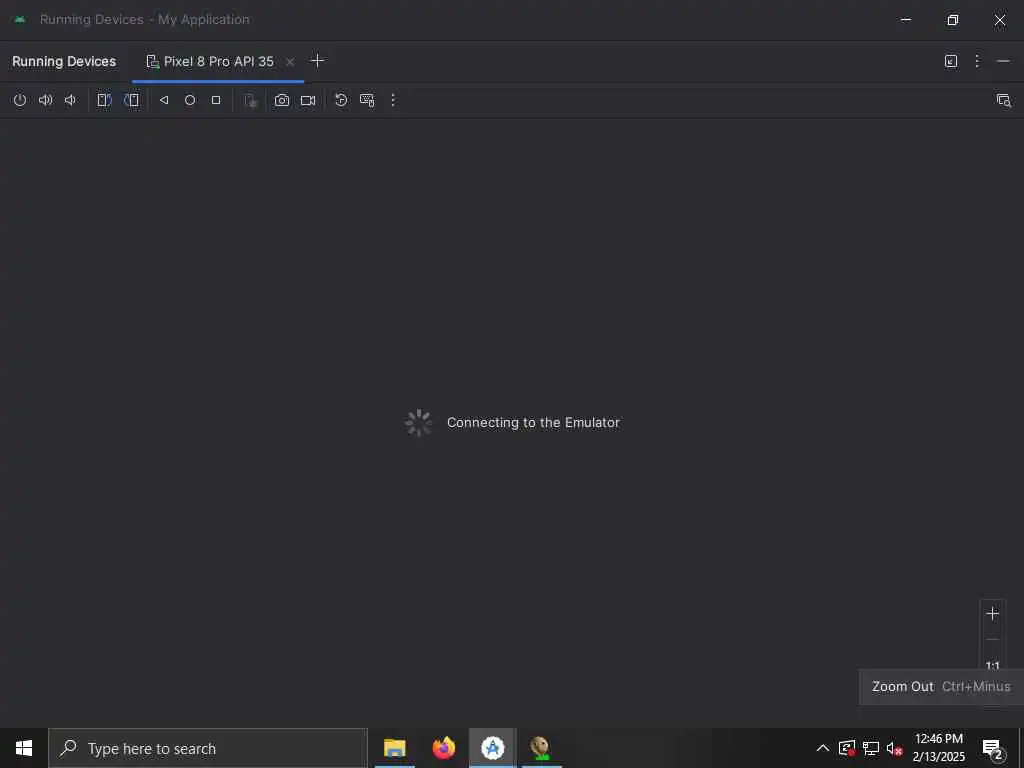Click the network tray icon
The width and height of the screenshot is (1024, 768).
click(x=871, y=748)
